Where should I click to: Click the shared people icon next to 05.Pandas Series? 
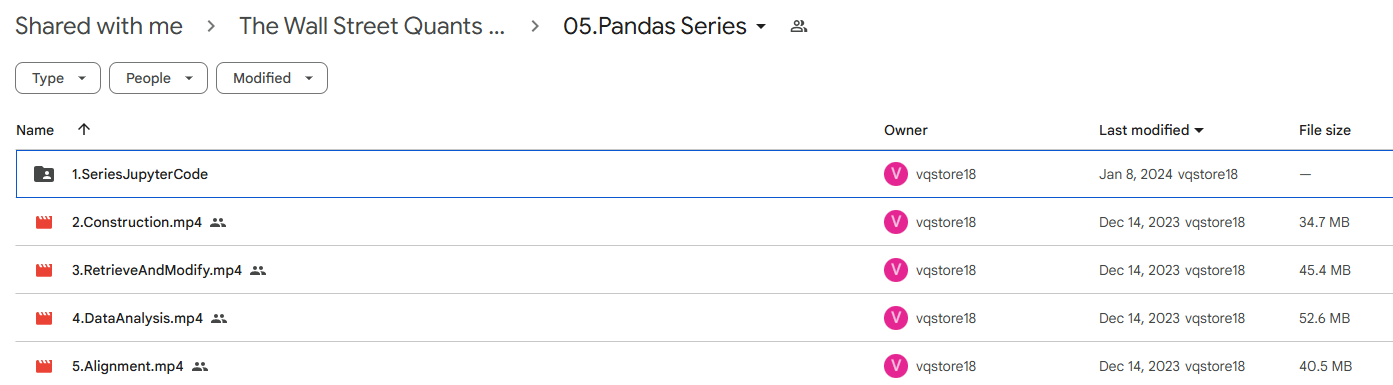click(x=798, y=27)
